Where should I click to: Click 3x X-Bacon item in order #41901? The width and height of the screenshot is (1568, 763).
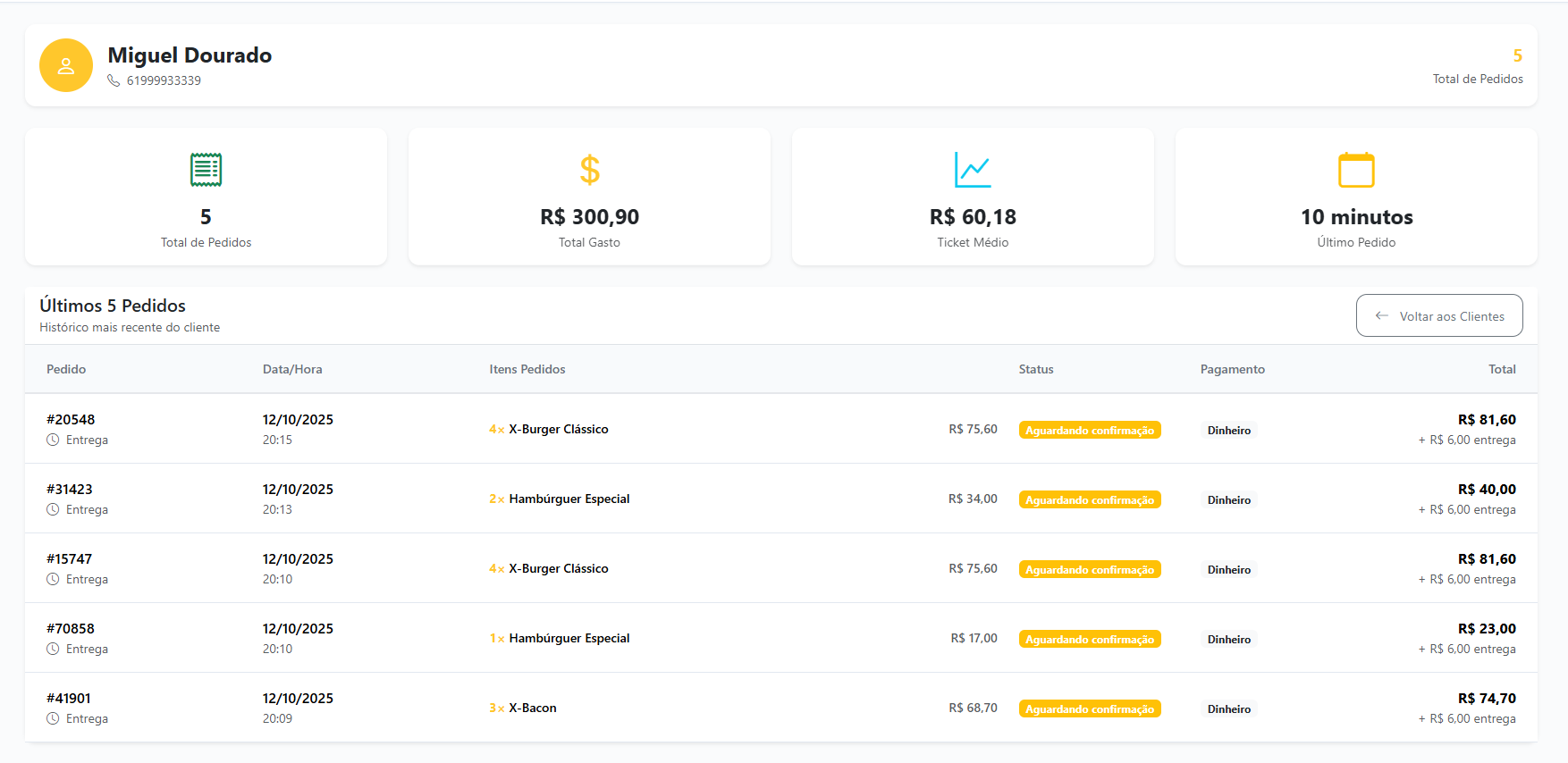(x=523, y=708)
